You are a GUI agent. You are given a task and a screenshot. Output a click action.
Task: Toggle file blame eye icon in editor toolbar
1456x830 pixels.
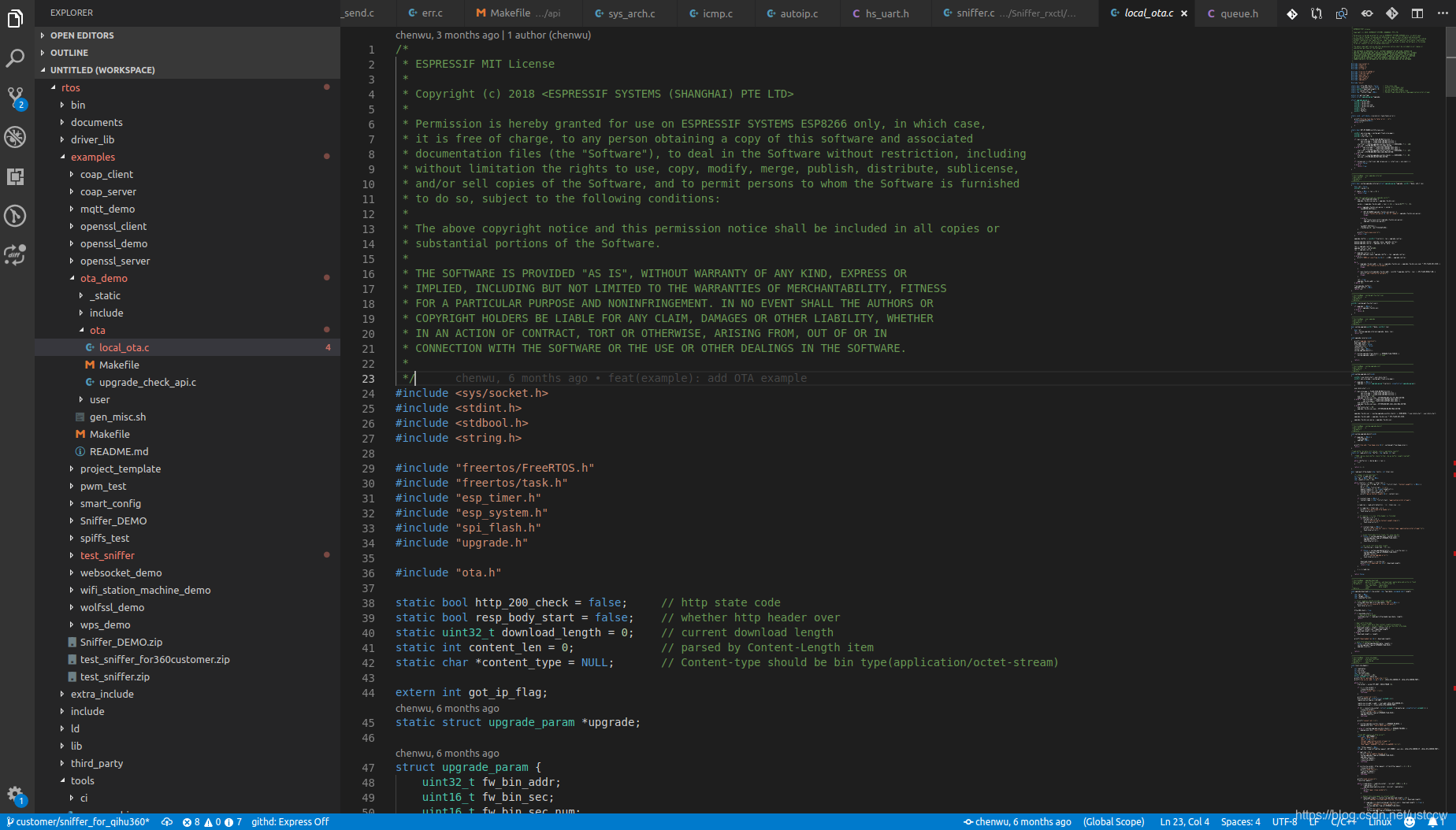[1367, 13]
